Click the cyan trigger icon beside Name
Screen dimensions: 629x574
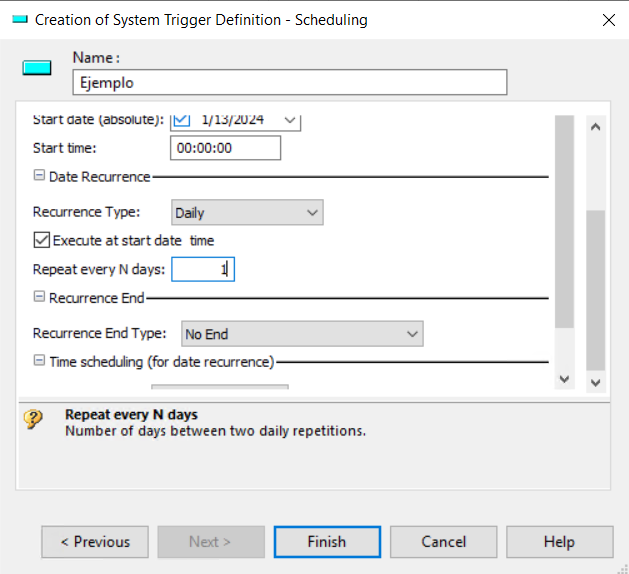37,67
